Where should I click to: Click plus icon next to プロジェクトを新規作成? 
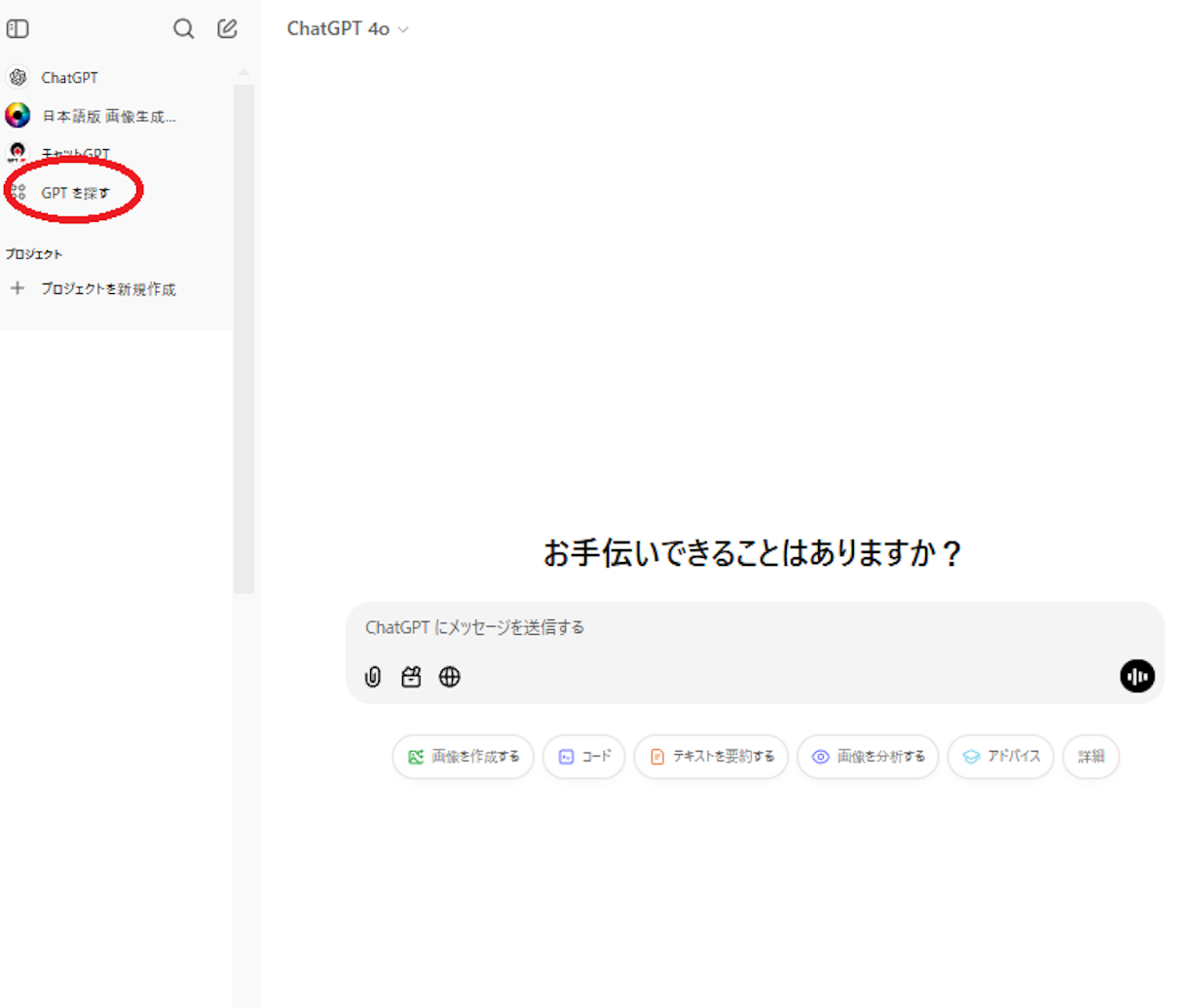tap(18, 288)
